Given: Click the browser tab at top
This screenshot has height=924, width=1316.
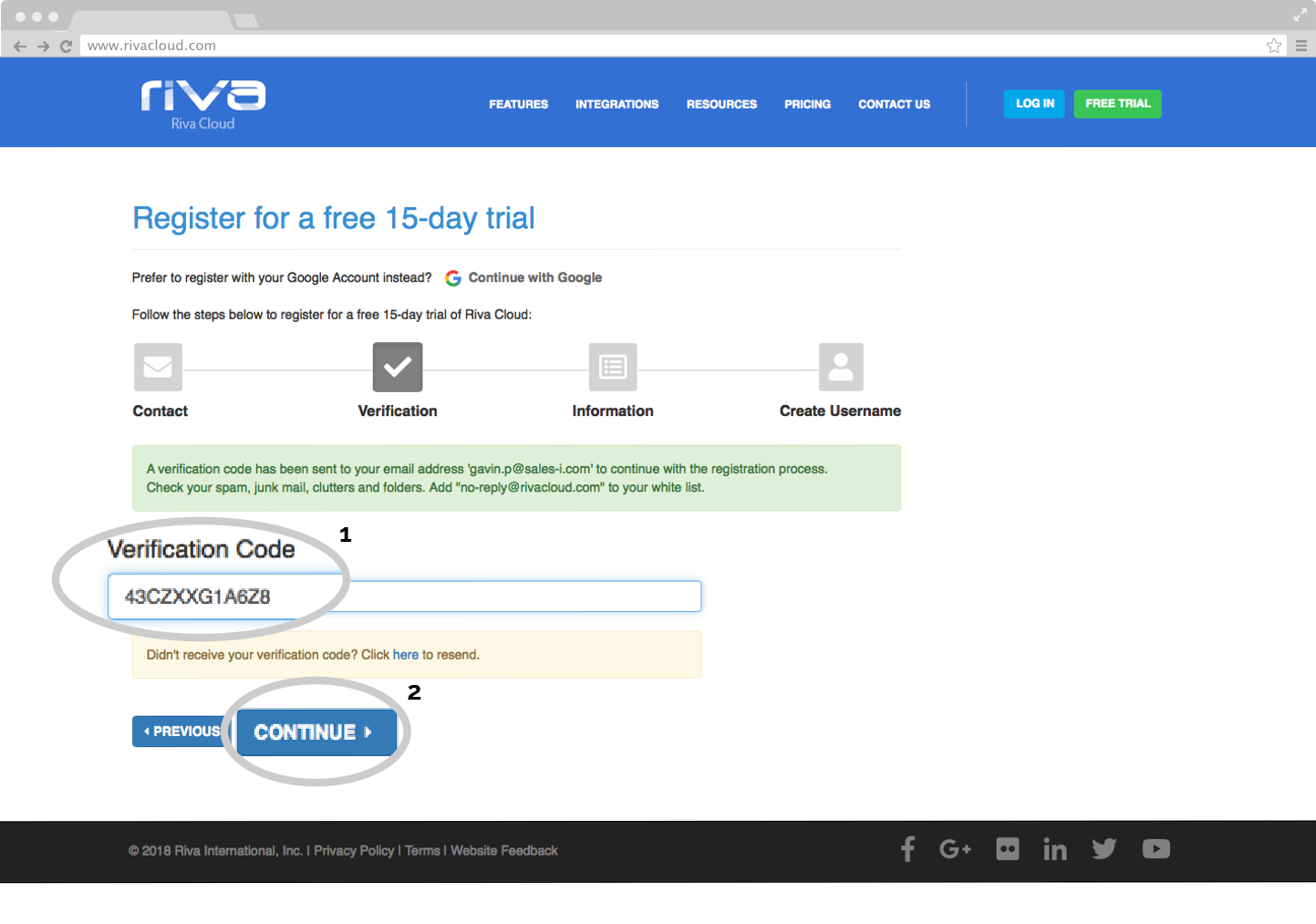Looking at the screenshot, I should pos(151,20).
